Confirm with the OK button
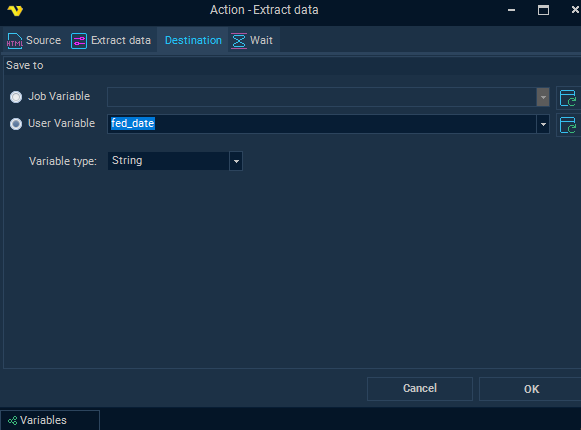Viewport: 581px width, 430px height. (531, 388)
